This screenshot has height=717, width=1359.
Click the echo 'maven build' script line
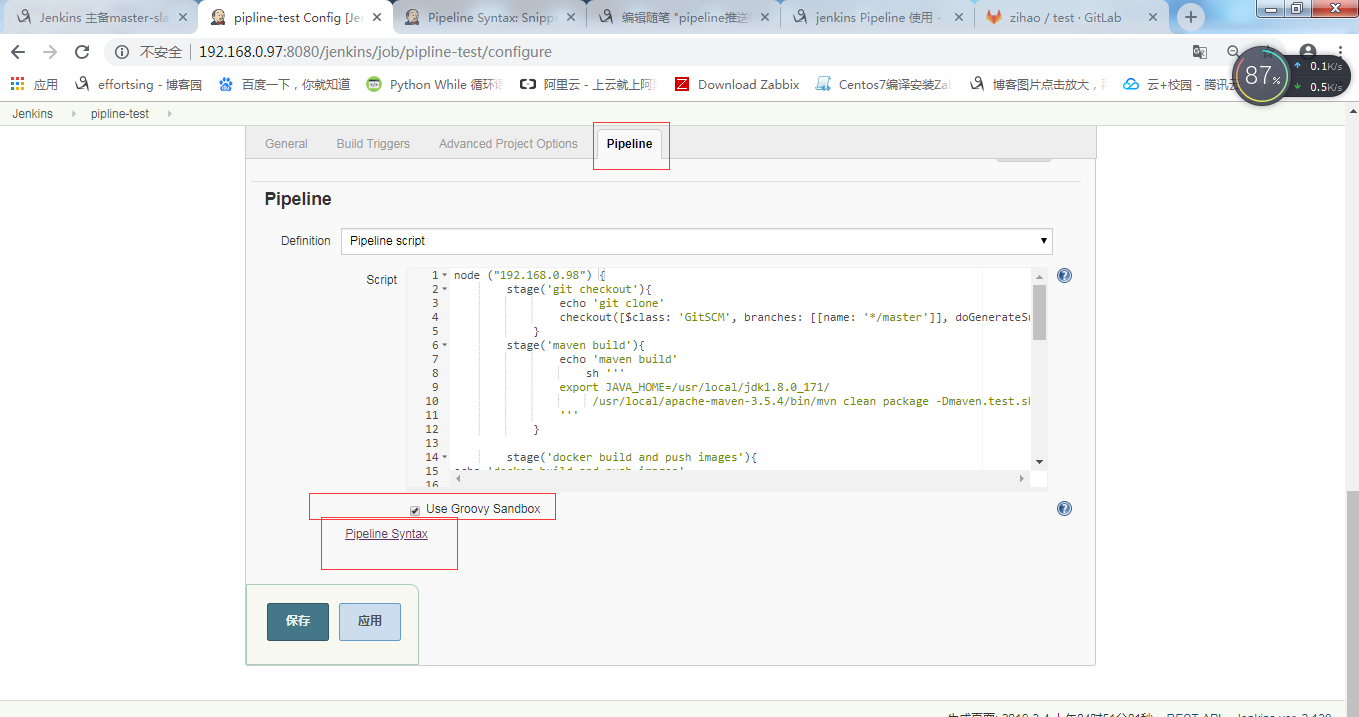pyautogui.click(x=618, y=359)
